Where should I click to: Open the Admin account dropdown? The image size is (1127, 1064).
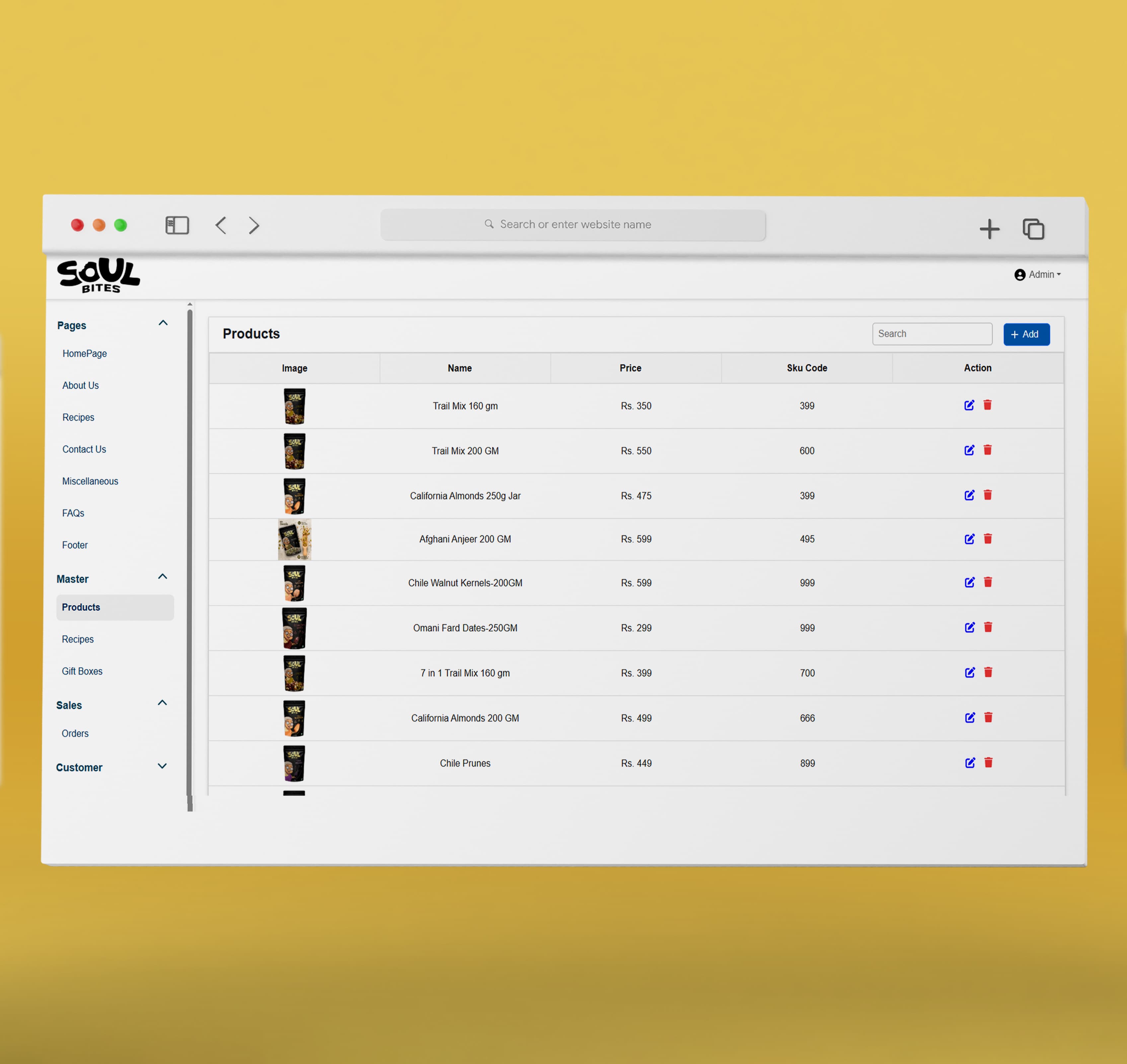(x=1037, y=274)
